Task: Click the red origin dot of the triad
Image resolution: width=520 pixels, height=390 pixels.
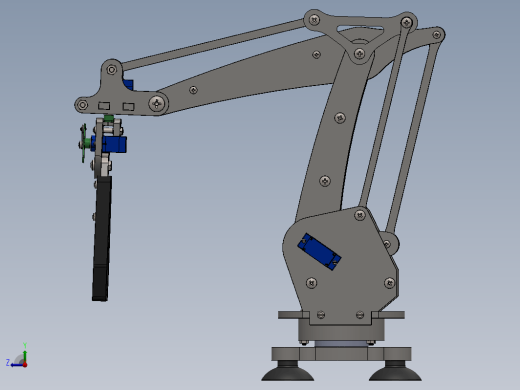Action: pos(25,365)
